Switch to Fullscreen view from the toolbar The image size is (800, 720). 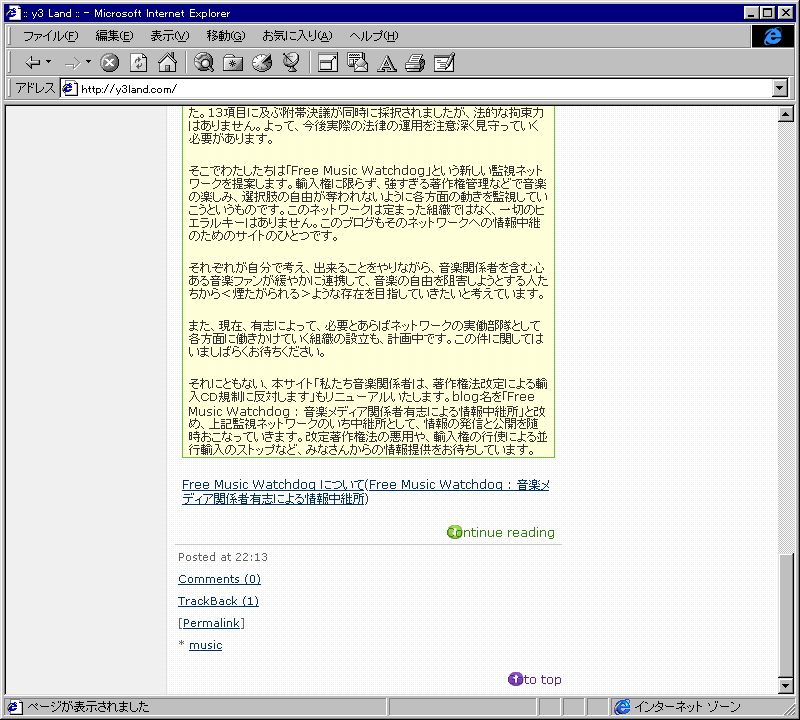328,63
